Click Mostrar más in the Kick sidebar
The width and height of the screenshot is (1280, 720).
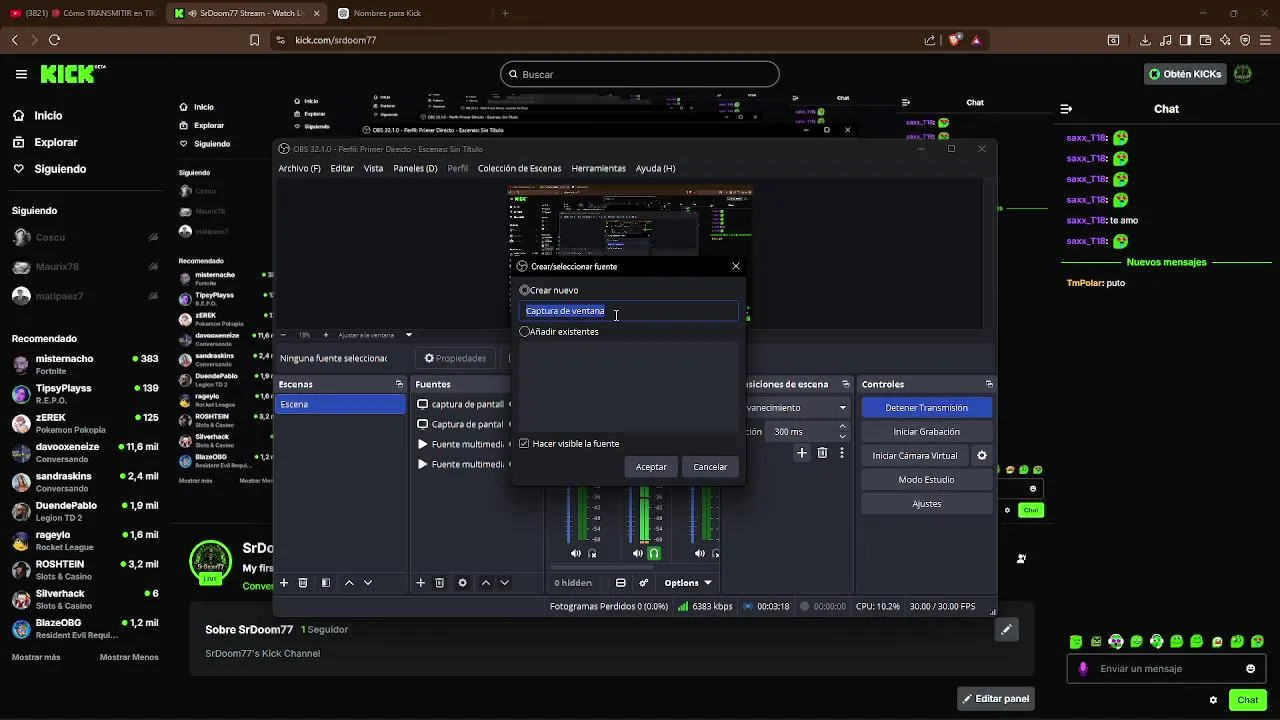click(36, 657)
